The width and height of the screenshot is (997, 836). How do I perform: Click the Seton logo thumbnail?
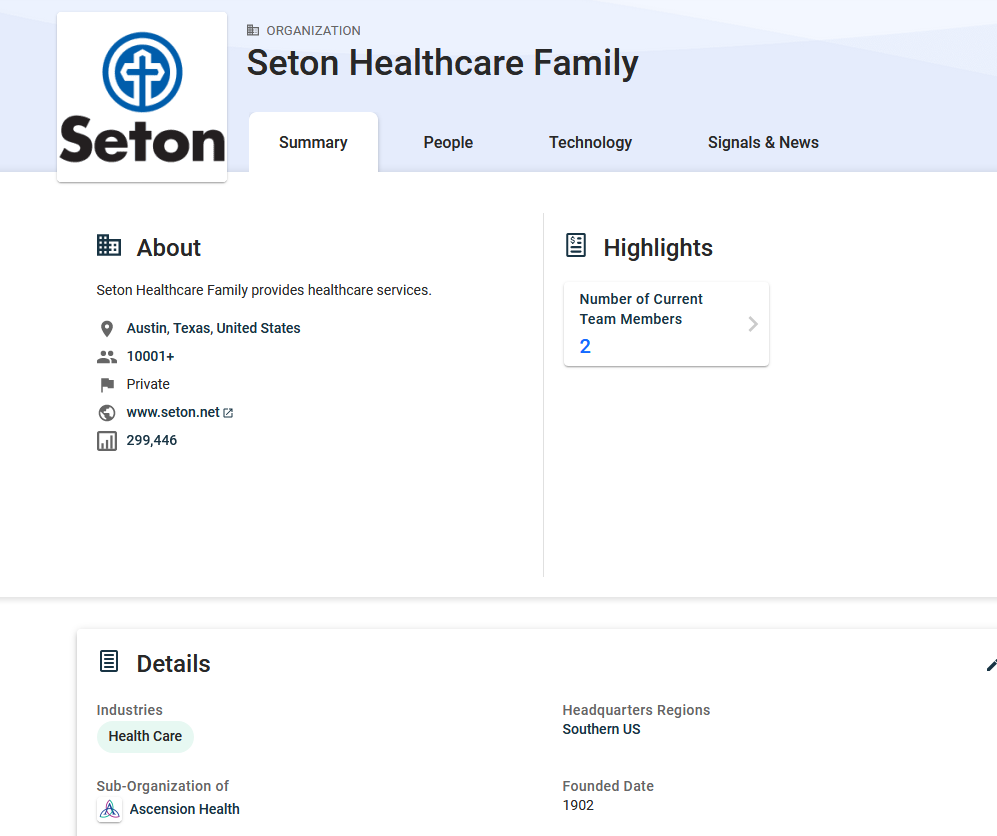click(142, 97)
